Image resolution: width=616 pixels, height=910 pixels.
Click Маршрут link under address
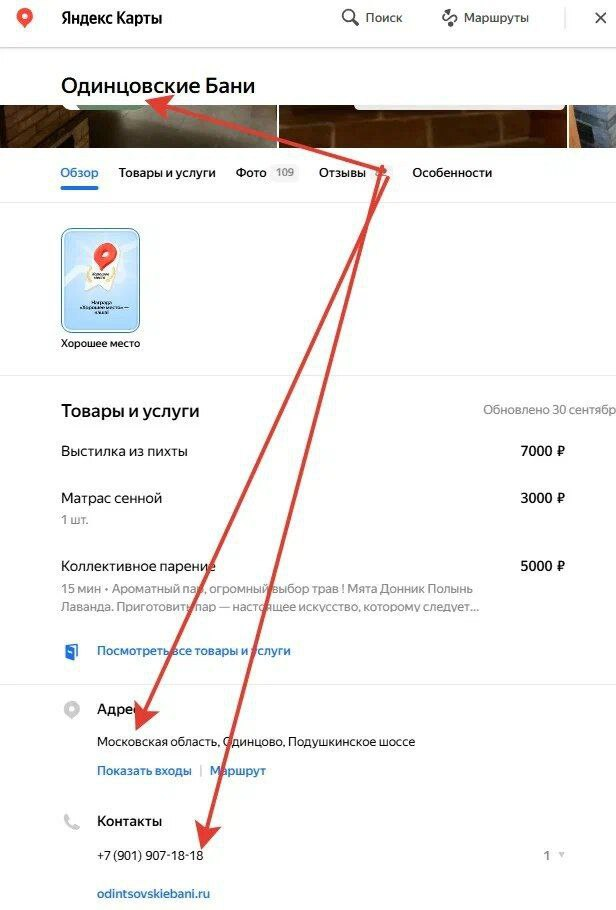[237, 771]
